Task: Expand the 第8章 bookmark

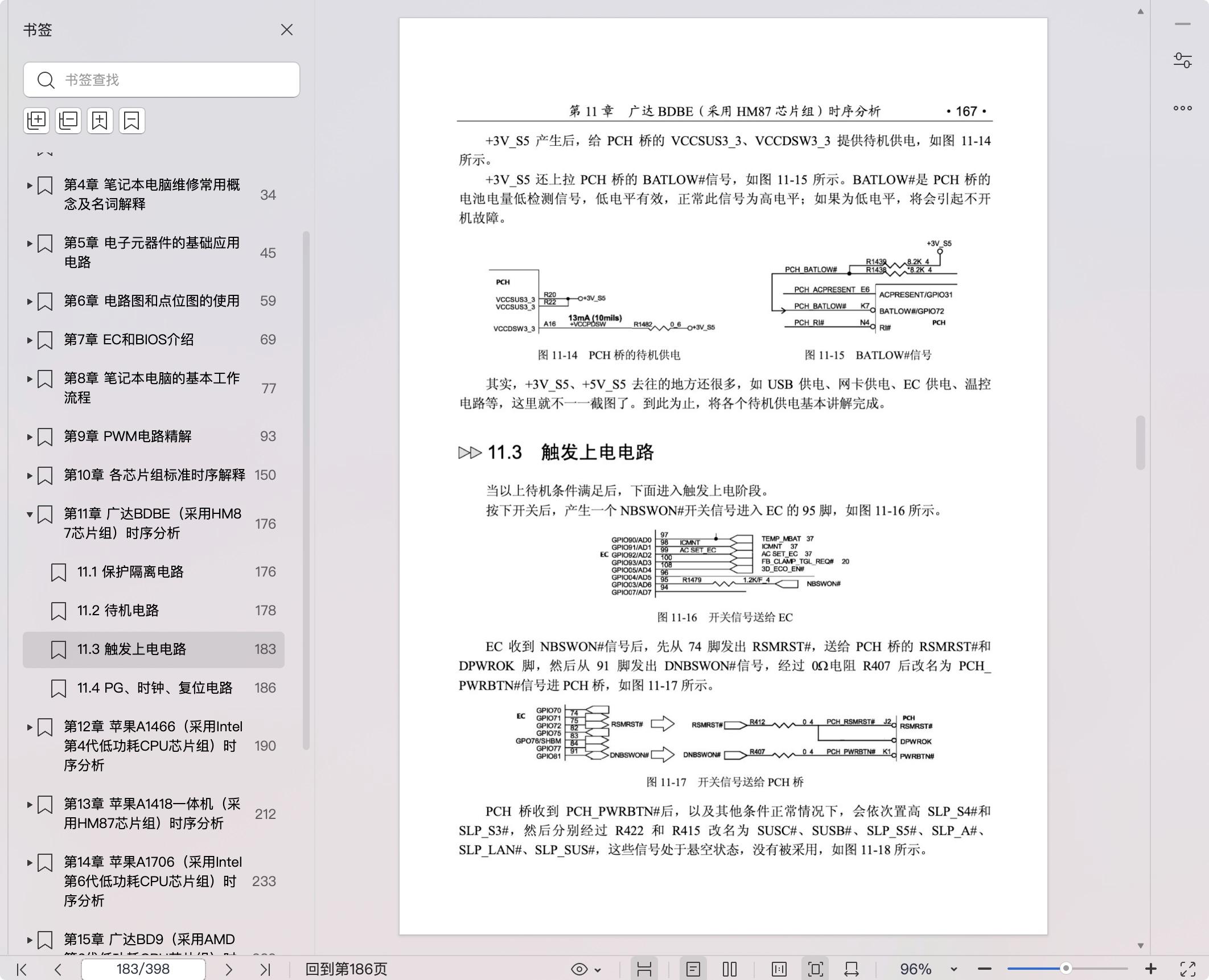Action: coord(29,378)
